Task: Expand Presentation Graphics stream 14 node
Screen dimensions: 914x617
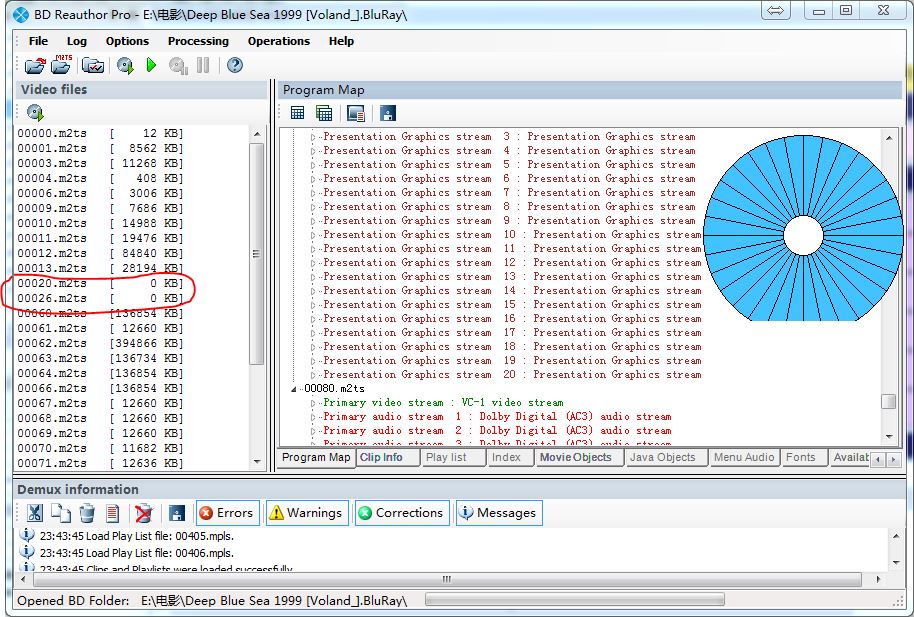Action: (x=313, y=291)
